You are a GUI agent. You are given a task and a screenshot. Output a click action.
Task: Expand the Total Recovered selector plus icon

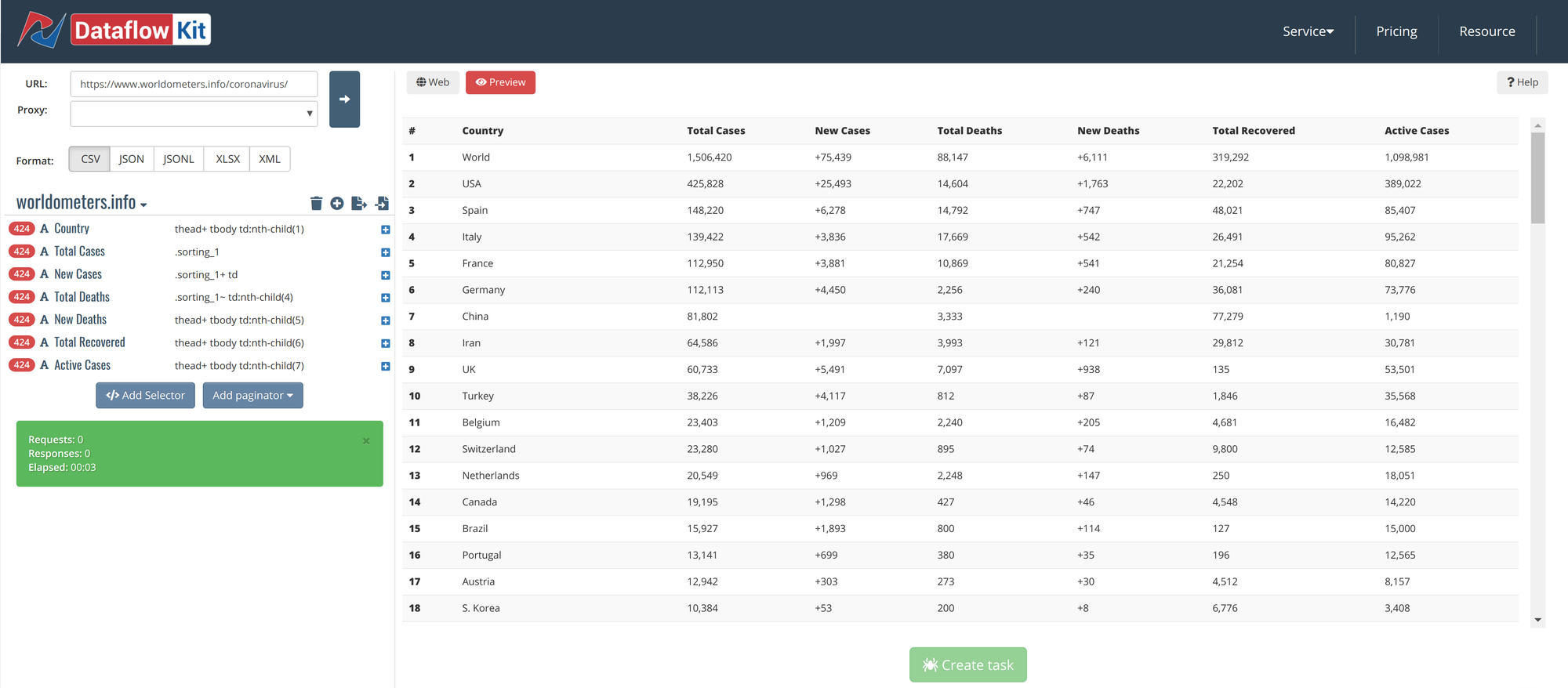385,343
